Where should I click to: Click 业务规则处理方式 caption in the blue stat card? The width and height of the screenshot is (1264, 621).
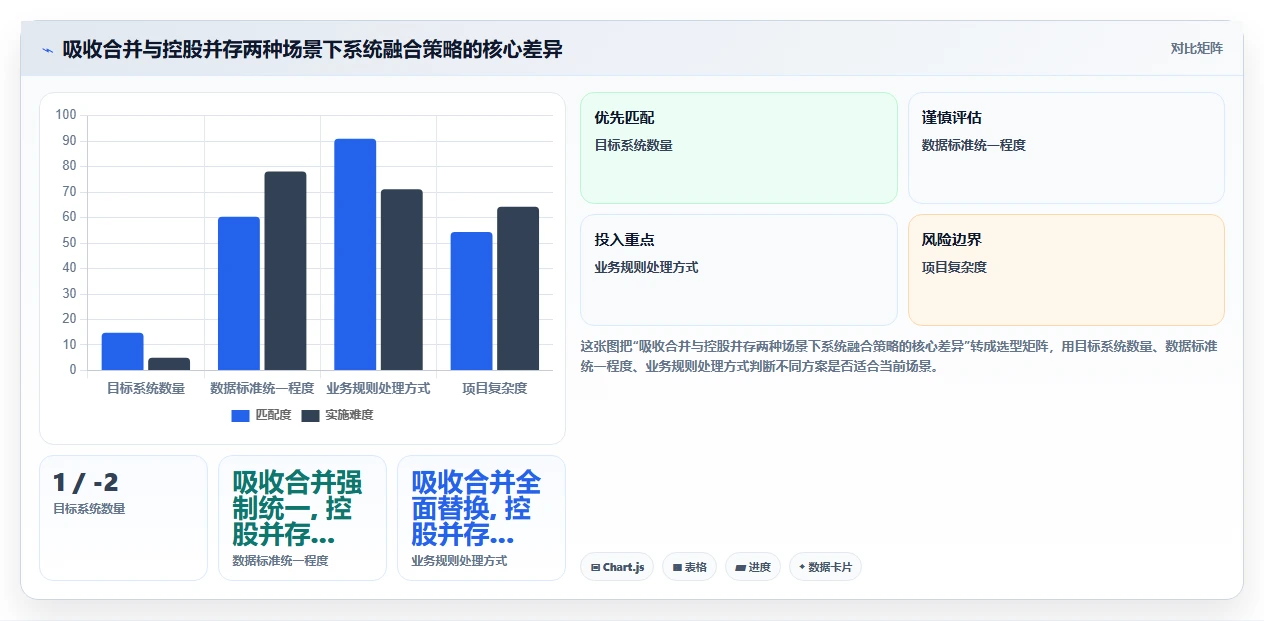click(459, 561)
